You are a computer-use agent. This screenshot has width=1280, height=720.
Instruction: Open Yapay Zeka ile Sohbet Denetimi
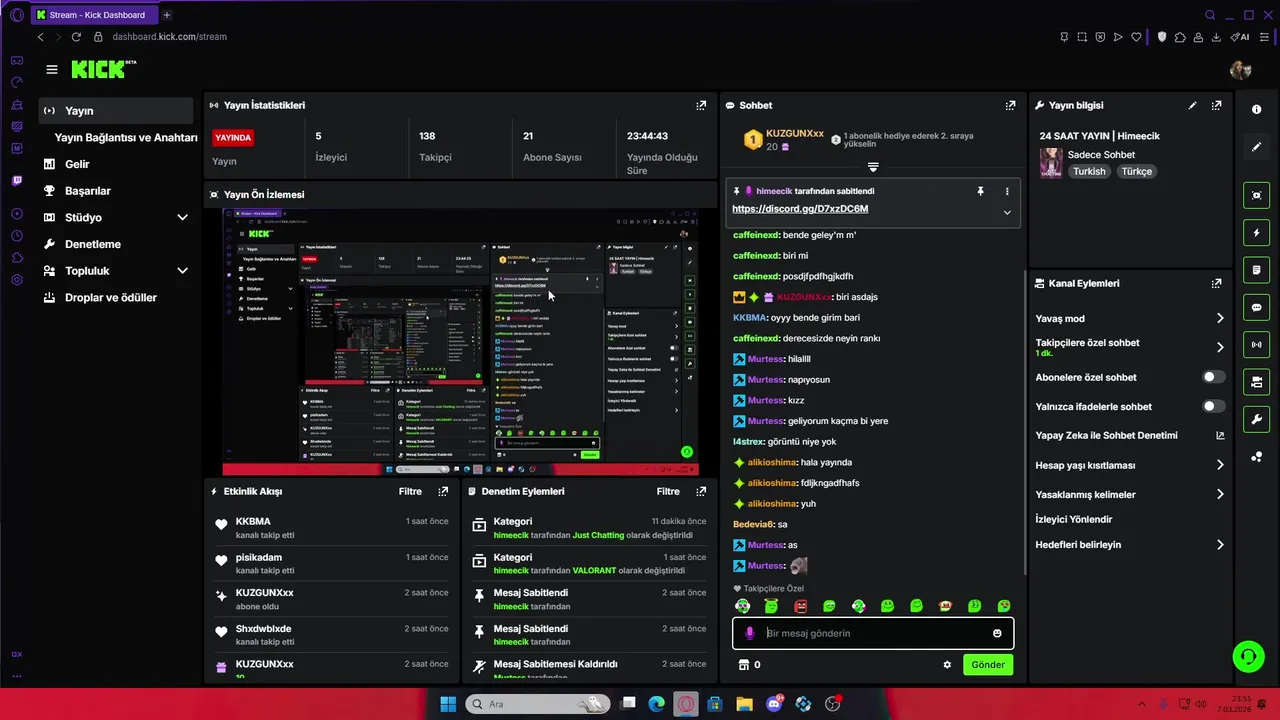tap(1129, 436)
